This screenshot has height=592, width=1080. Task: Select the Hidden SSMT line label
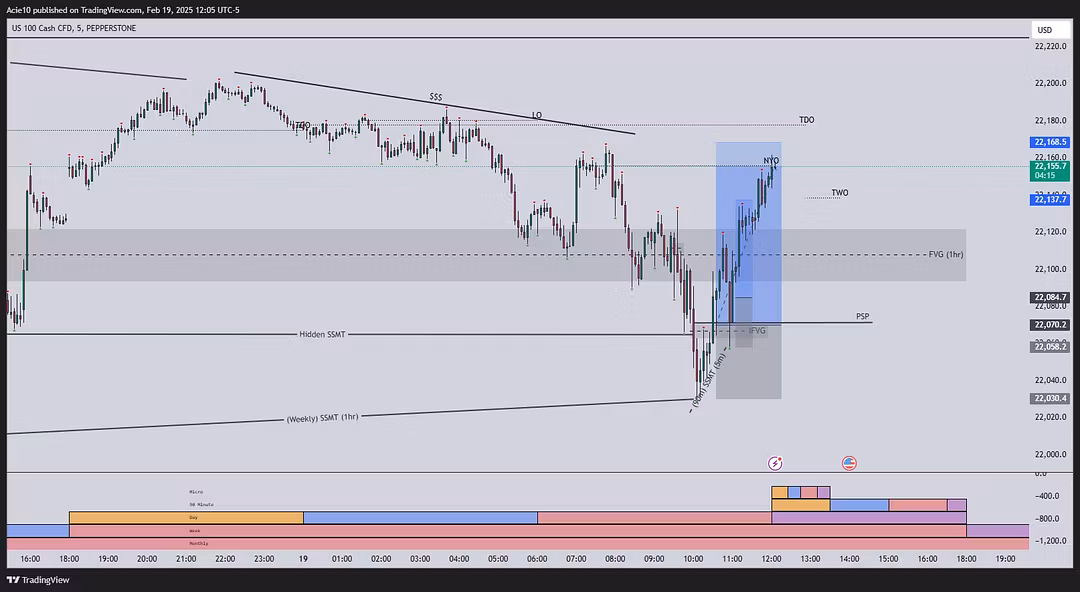(x=321, y=334)
